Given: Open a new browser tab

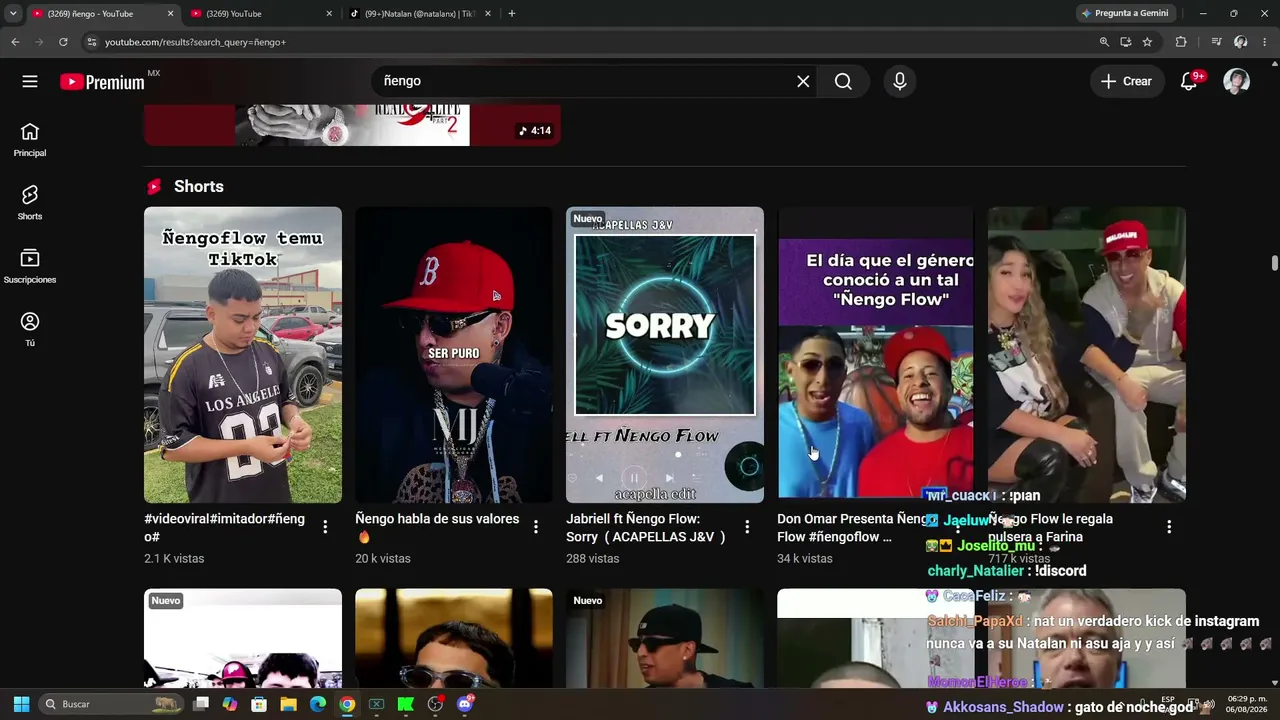Looking at the screenshot, I should click(x=512, y=14).
